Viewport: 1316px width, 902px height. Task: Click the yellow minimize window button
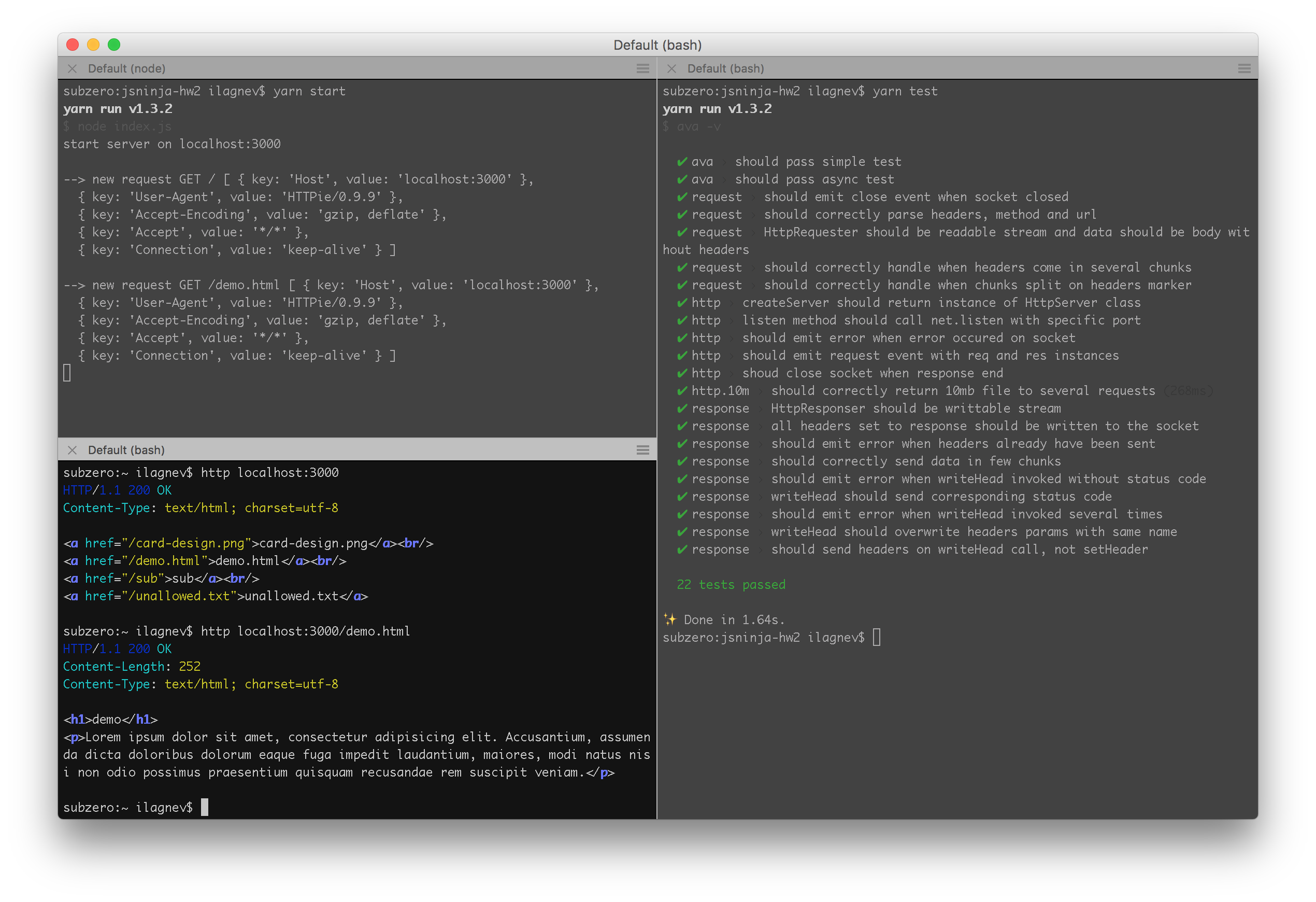(x=93, y=45)
